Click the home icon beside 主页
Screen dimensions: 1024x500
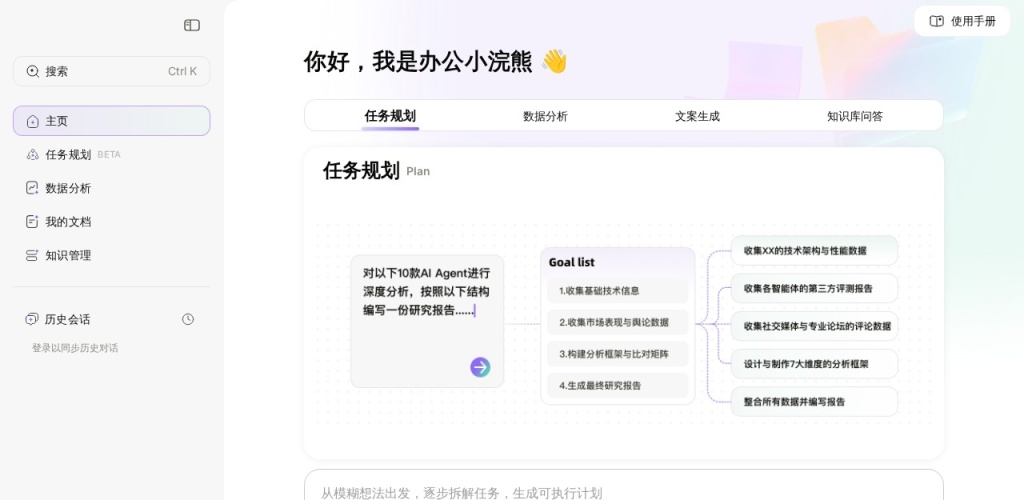[x=33, y=121]
